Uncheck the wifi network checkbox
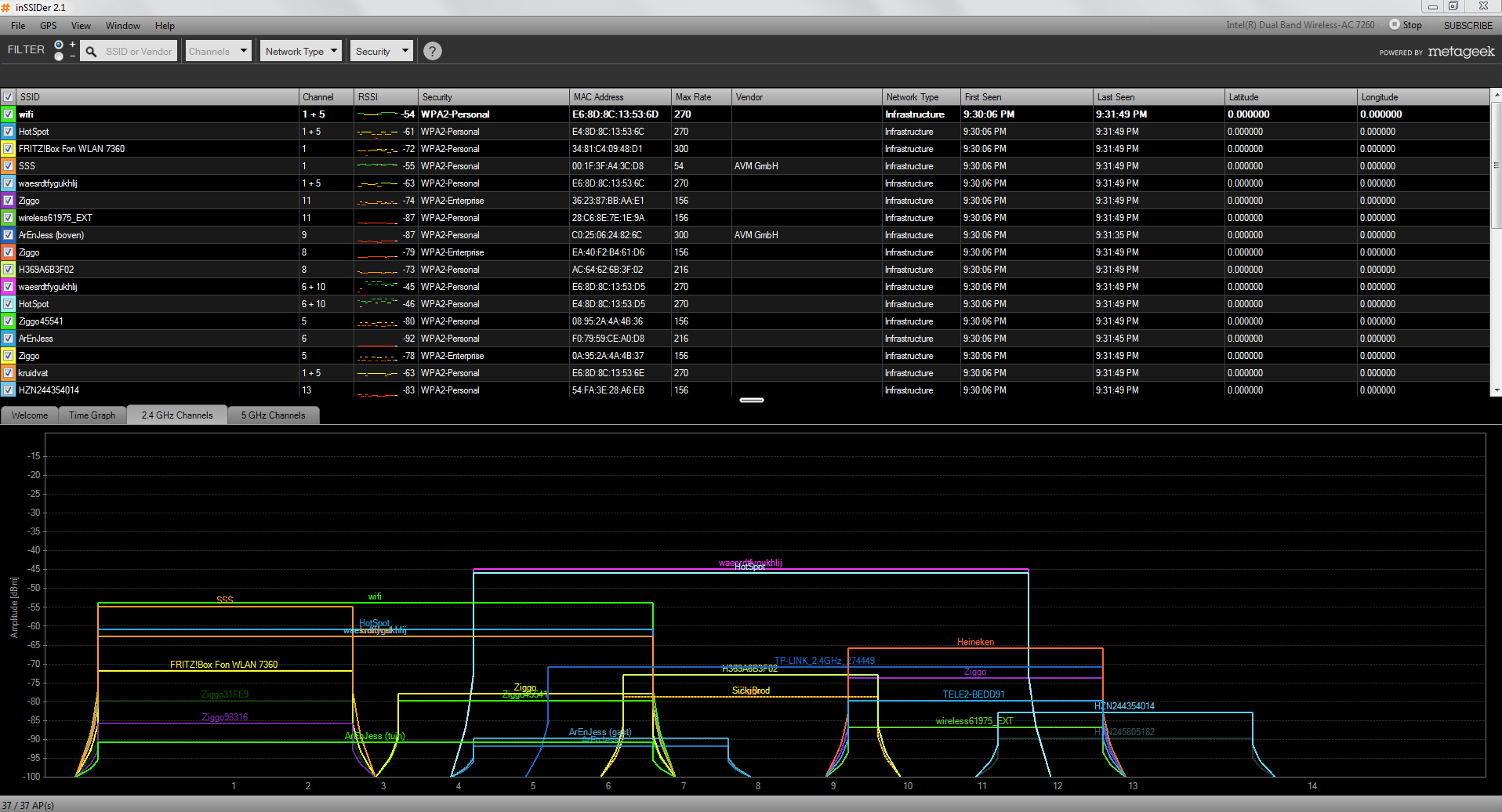 tap(9, 114)
